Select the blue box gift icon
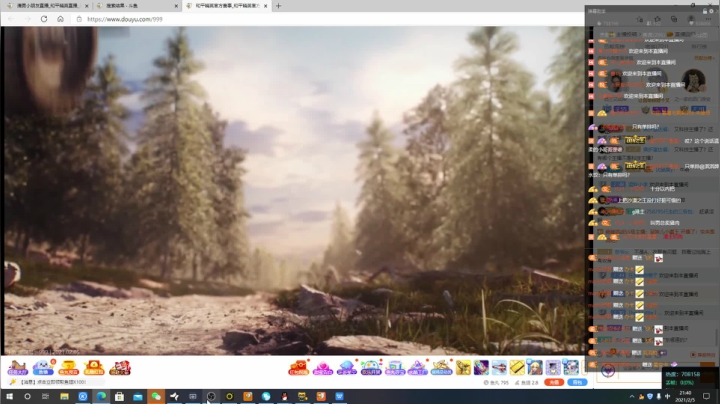 tap(394, 368)
